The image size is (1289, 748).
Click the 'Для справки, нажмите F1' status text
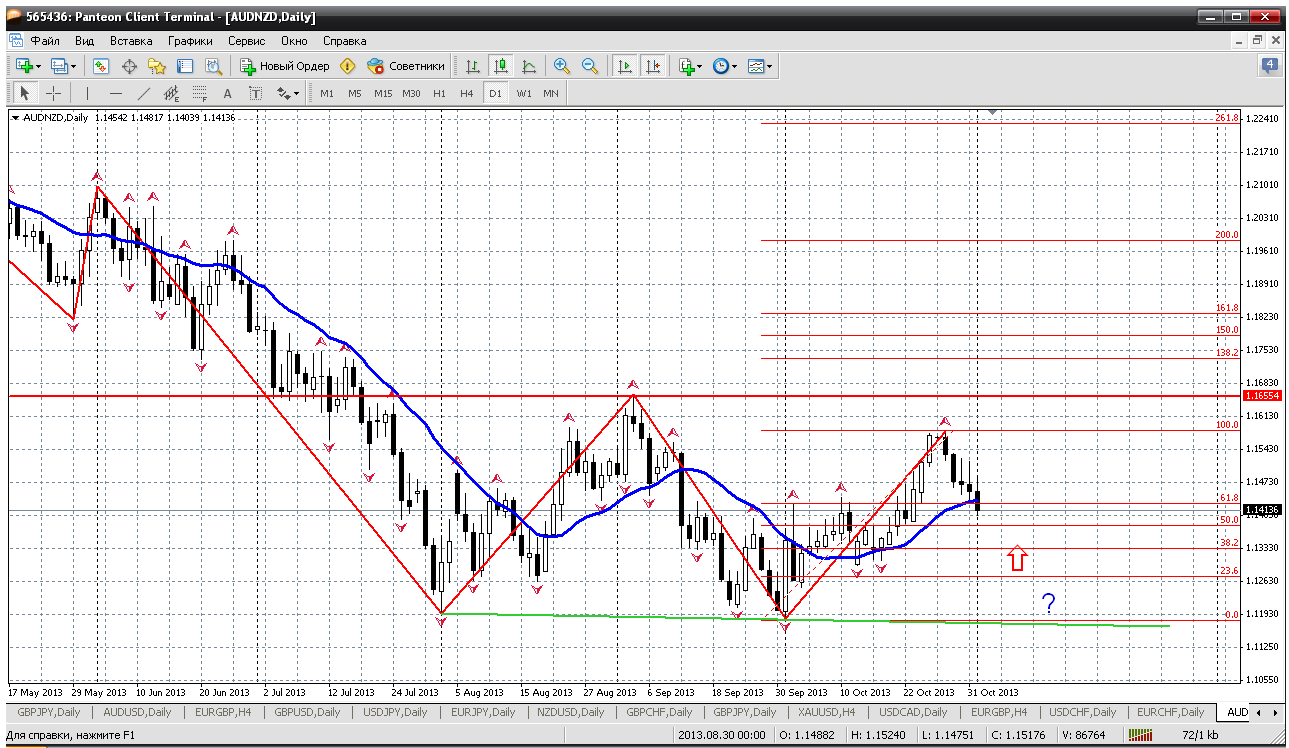click(x=69, y=735)
